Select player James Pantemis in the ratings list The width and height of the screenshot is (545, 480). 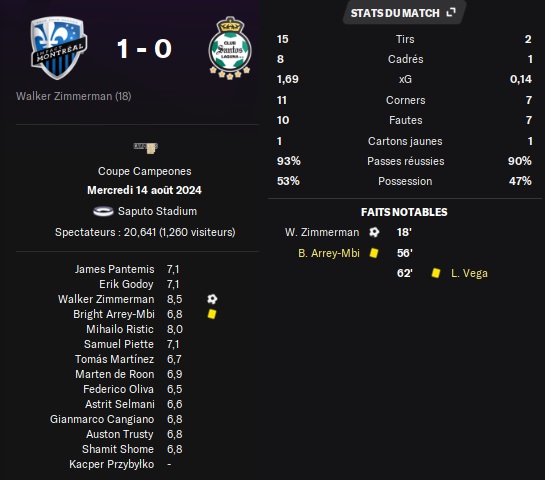(114, 269)
